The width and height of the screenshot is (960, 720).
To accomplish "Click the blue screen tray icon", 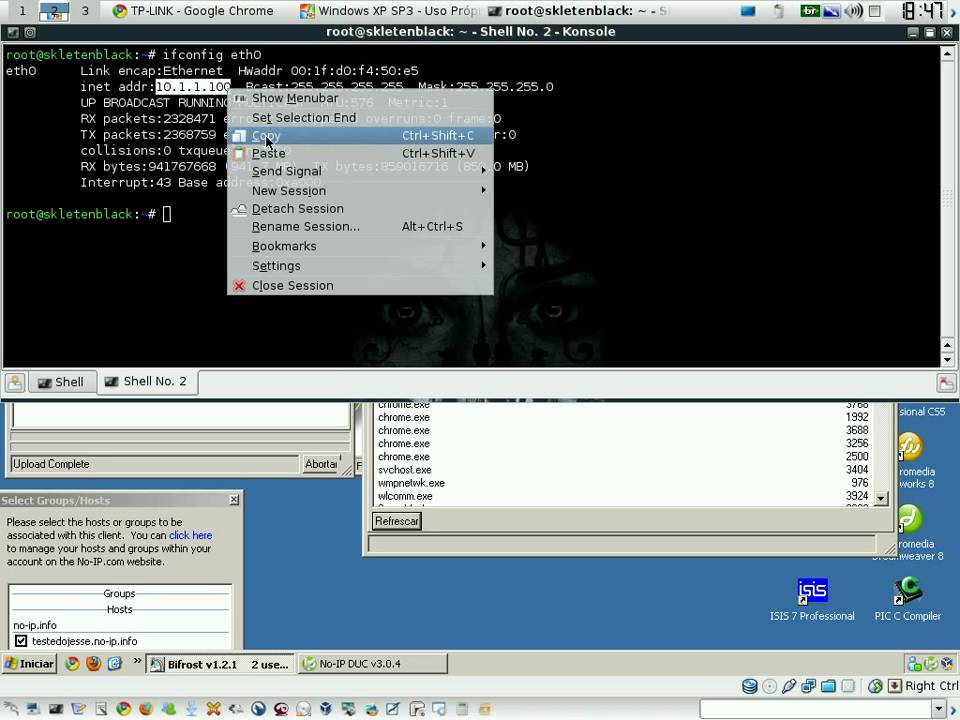I will 748,10.
